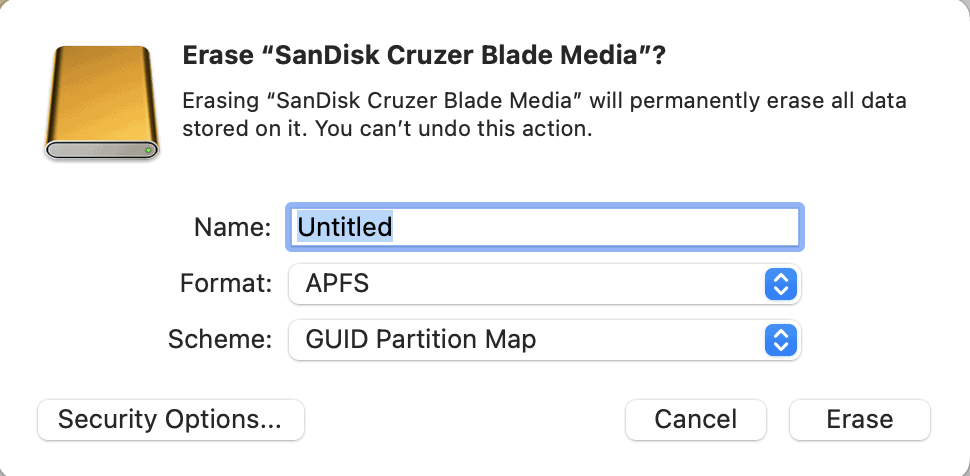This screenshot has height=476, width=970.
Task: Open Security Options
Action: click(170, 419)
